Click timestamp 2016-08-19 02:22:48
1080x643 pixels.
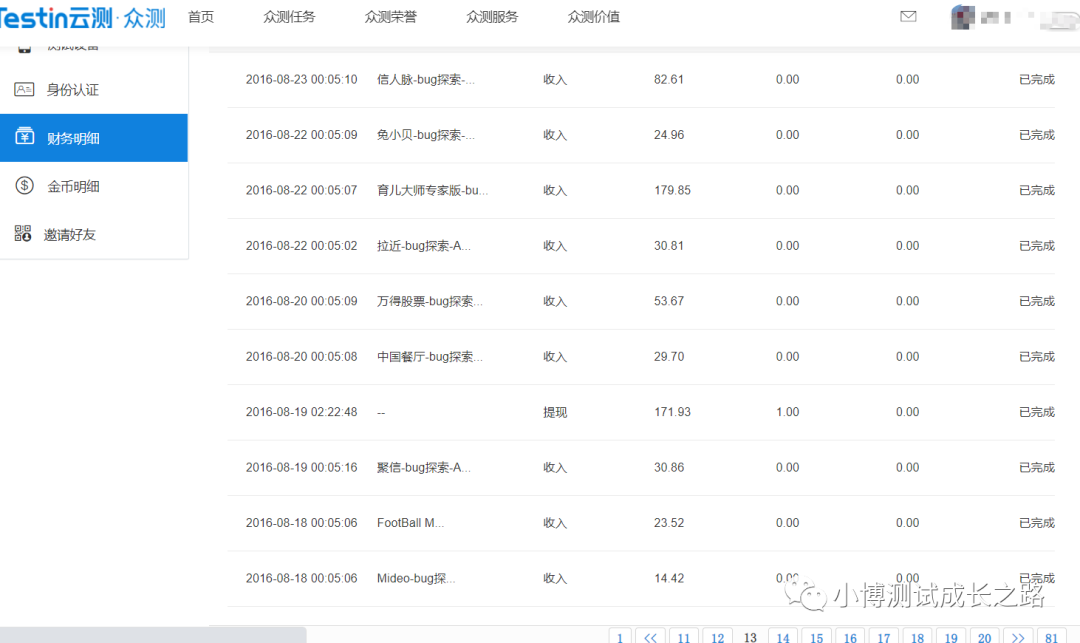pyautogui.click(x=302, y=412)
